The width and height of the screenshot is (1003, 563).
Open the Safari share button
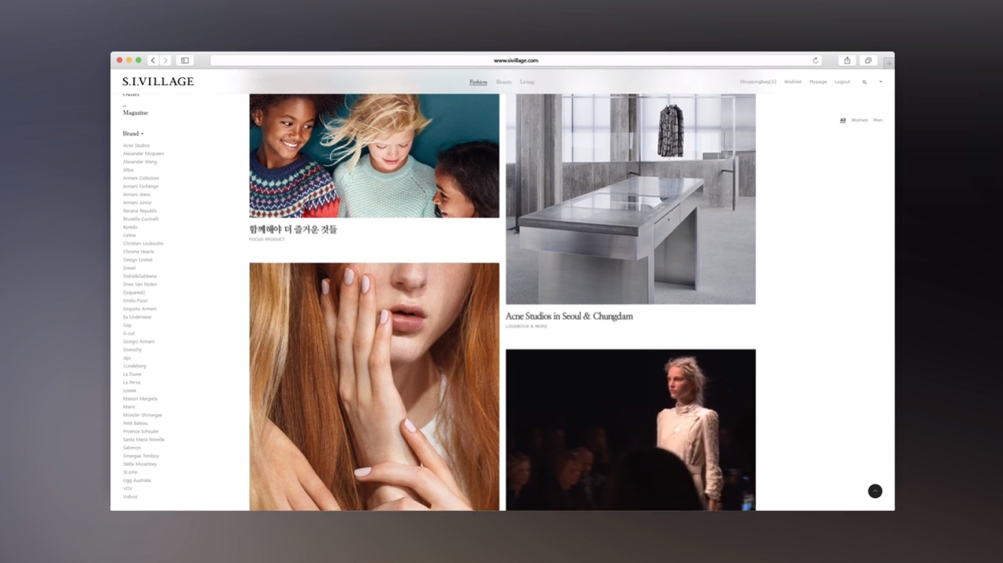pos(847,60)
